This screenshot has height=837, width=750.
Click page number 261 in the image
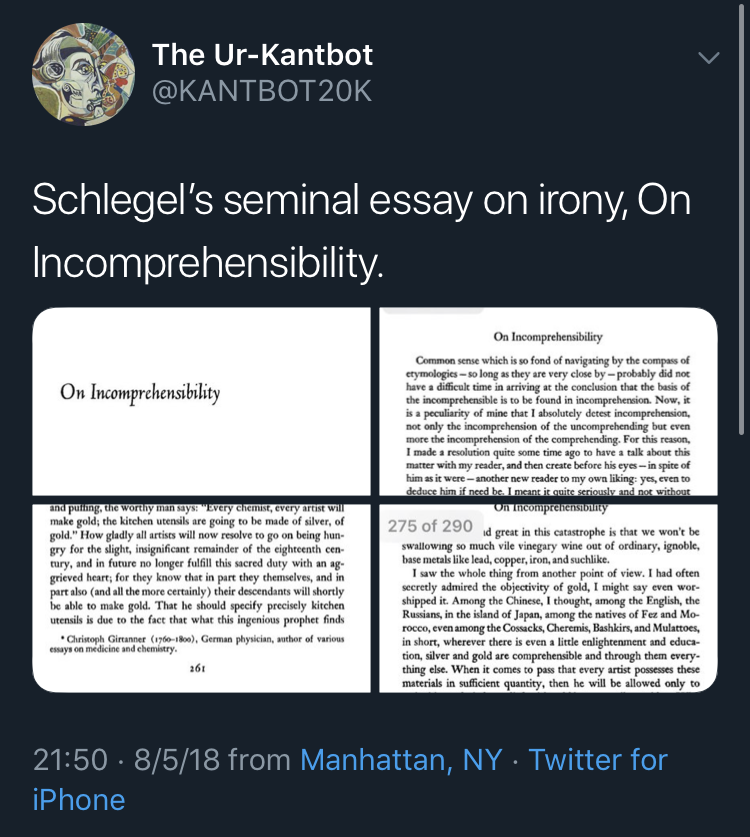[198, 668]
